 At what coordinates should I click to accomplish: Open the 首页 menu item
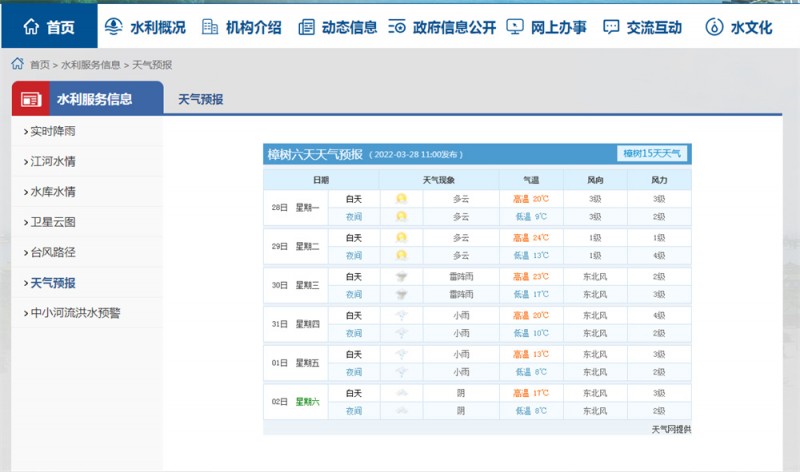(49, 27)
